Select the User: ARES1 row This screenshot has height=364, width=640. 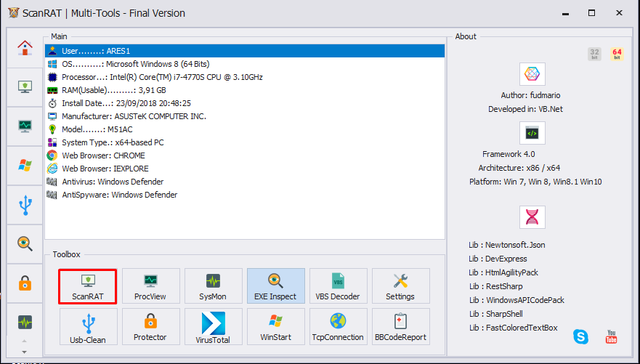[244, 51]
